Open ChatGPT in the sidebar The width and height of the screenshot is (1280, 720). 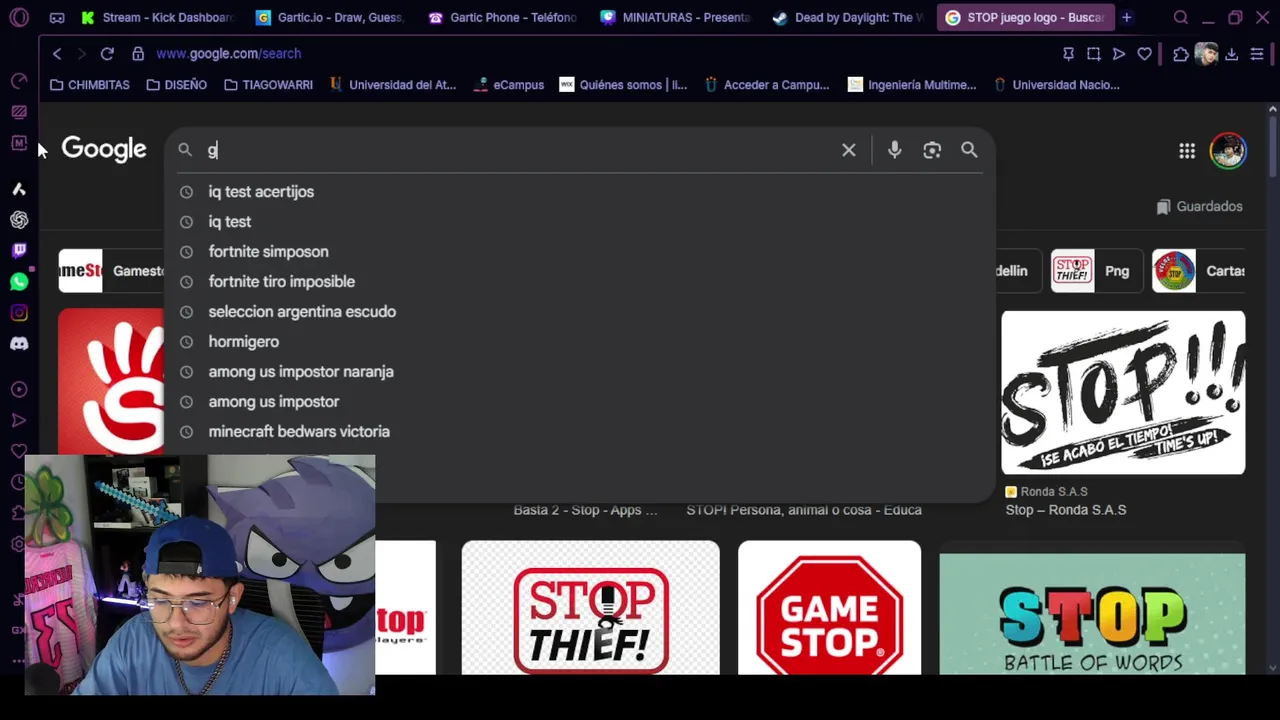tap(19, 220)
